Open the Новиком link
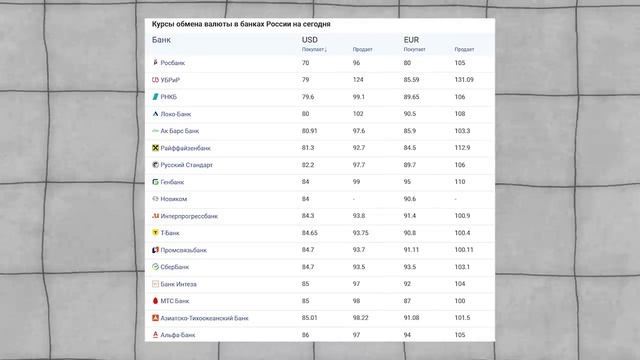 pos(173,199)
